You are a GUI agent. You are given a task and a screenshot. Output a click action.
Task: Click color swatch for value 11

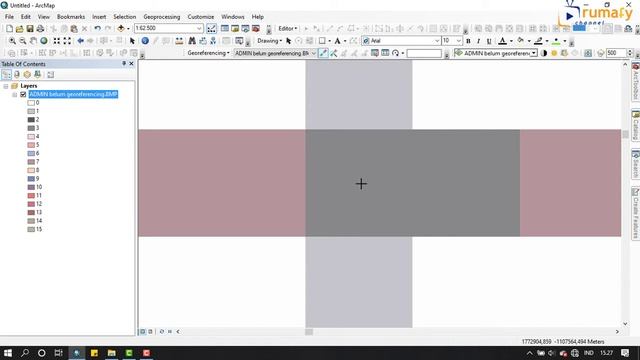31,196
